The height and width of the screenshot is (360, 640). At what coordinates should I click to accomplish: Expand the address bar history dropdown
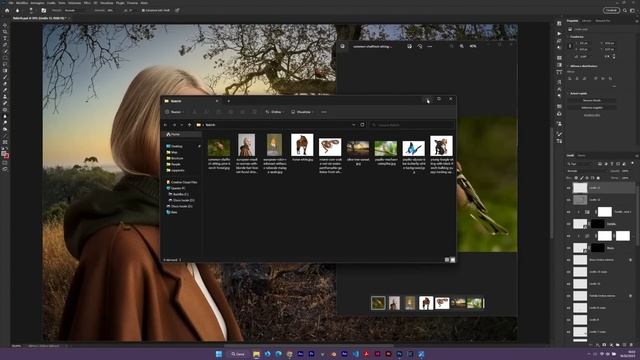[x=353, y=125]
